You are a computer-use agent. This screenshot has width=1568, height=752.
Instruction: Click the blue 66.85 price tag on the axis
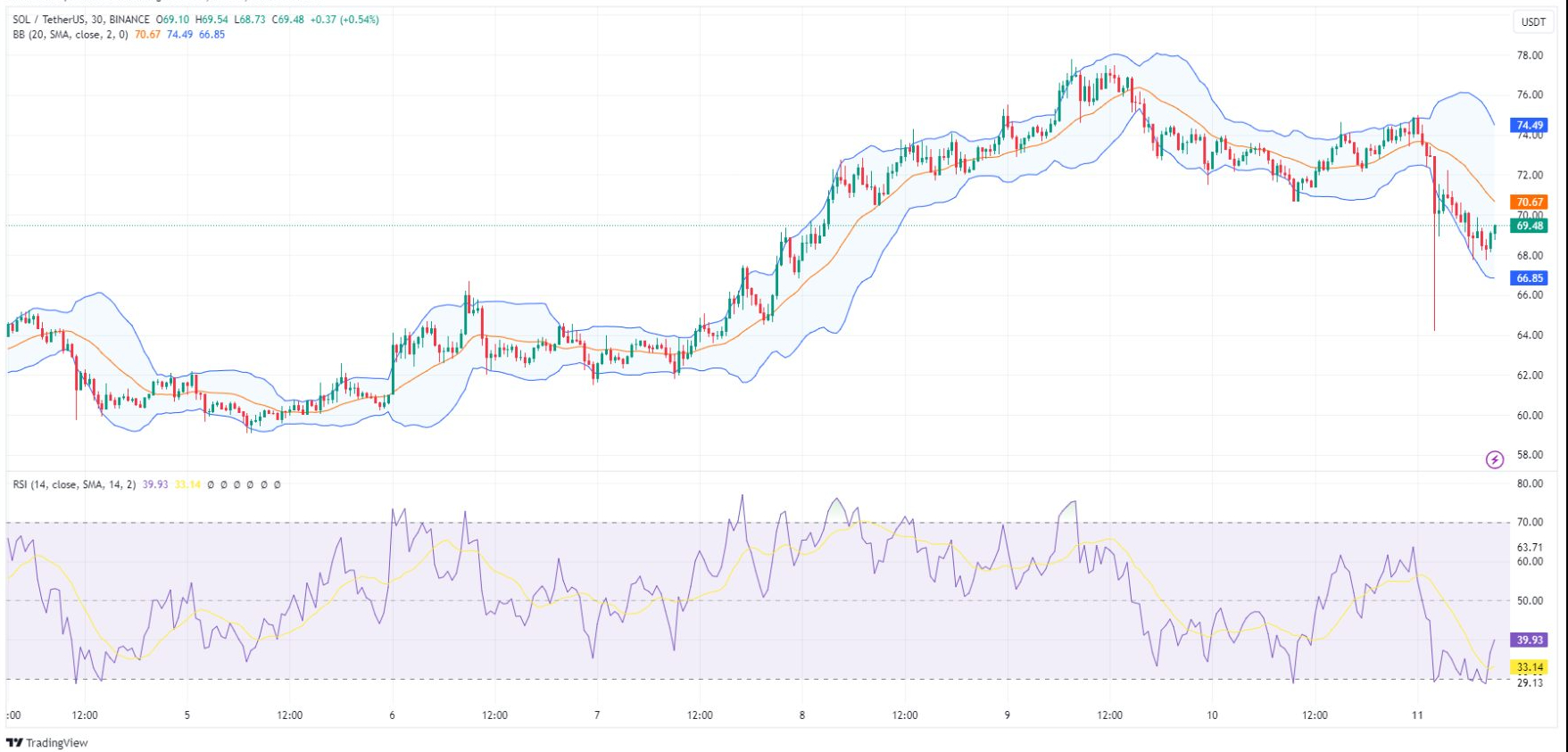pos(1530,278)
